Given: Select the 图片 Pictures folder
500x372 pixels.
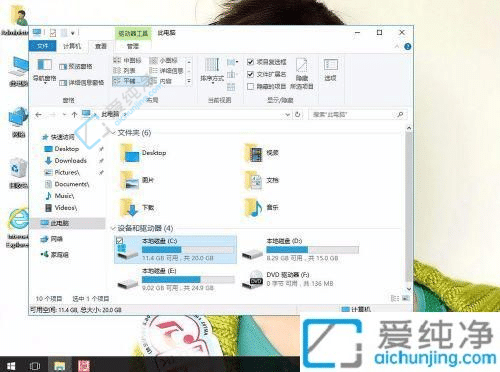Looking at the screenshot, I should [x=137, y=180].
